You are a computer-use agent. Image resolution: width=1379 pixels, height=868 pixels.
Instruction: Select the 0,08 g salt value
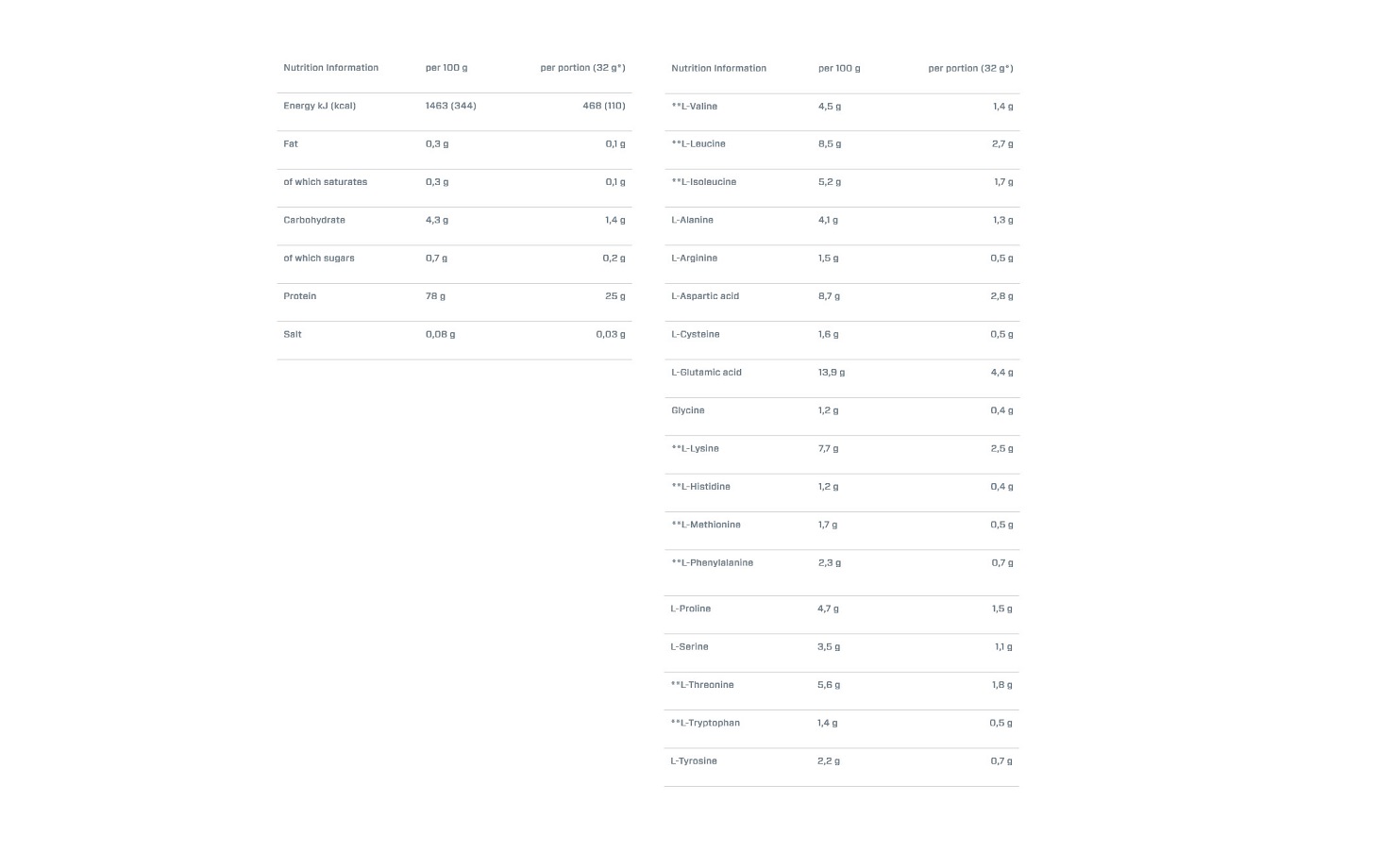[x=440, y=334]
